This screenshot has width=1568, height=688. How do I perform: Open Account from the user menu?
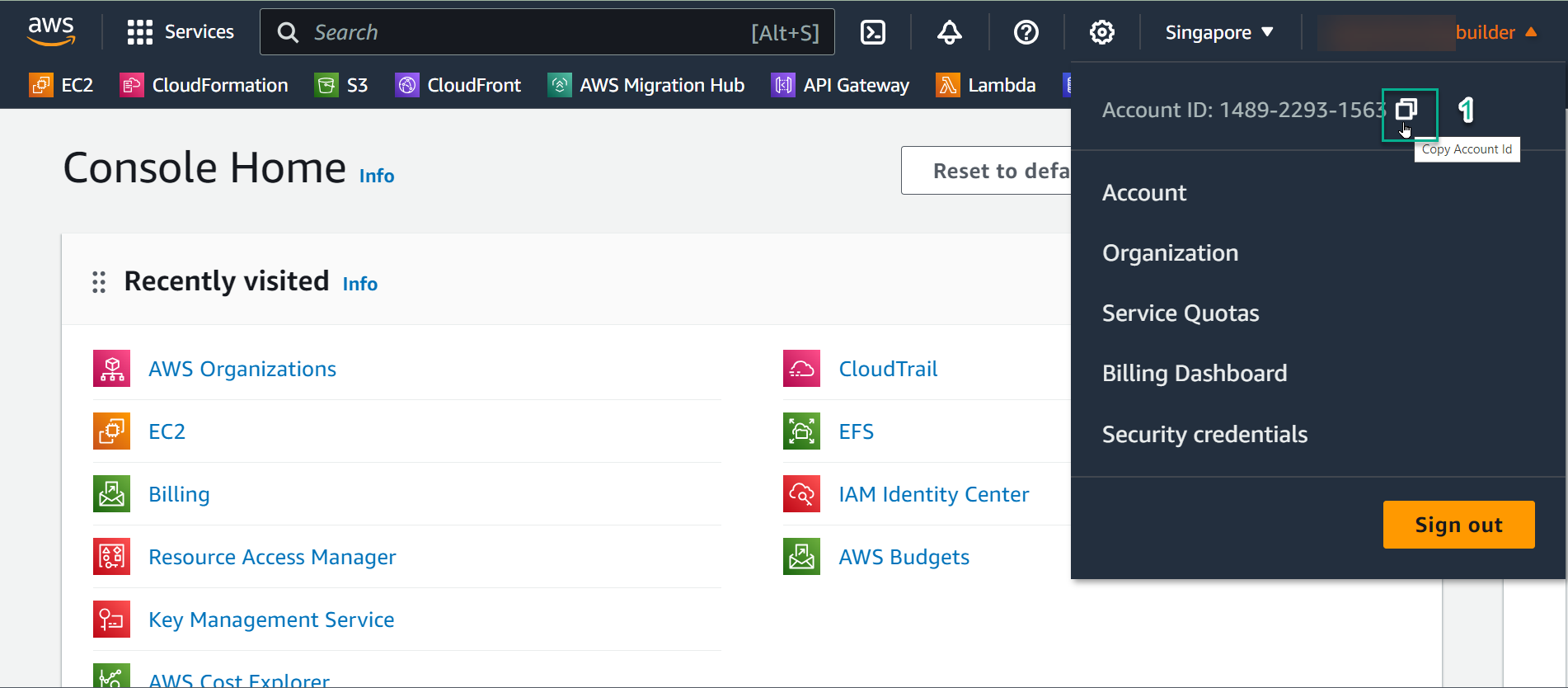point(1144,192)
